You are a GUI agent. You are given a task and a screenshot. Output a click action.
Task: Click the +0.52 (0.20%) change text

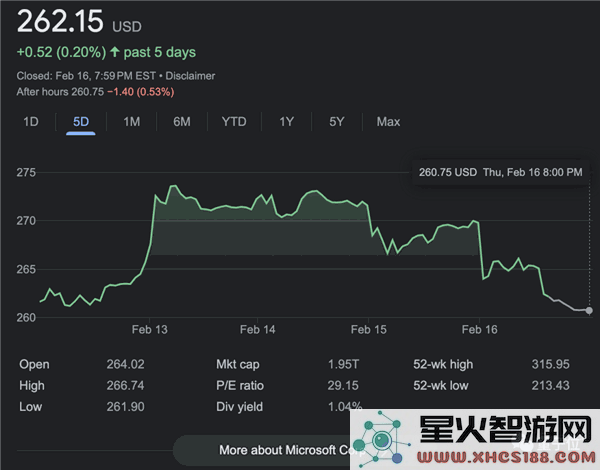click(x=61, y=52)
